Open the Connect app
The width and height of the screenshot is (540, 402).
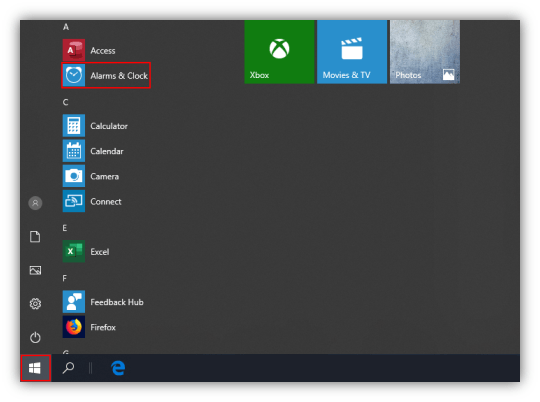pyautogui.click(x=92, y=201)
